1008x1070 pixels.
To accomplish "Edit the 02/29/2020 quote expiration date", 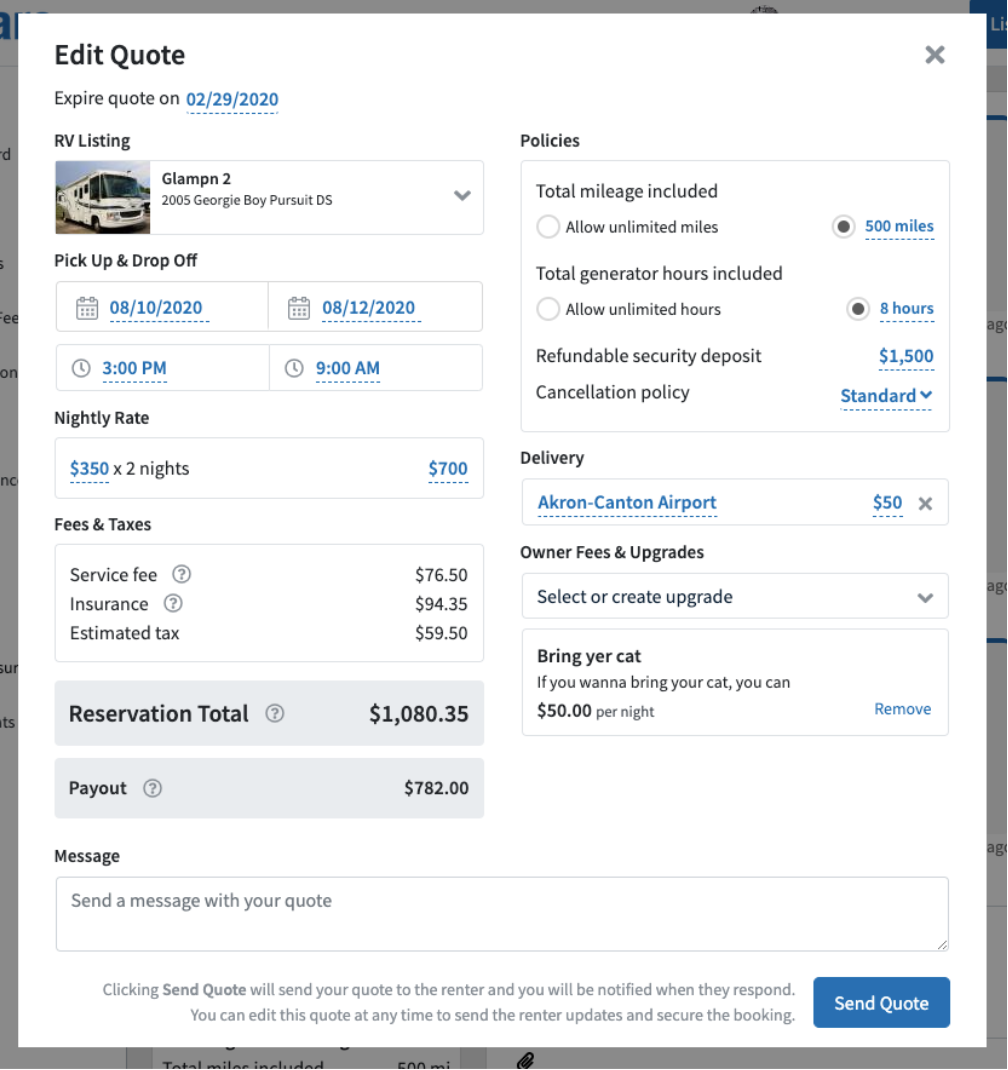I will tap(232, 100).
